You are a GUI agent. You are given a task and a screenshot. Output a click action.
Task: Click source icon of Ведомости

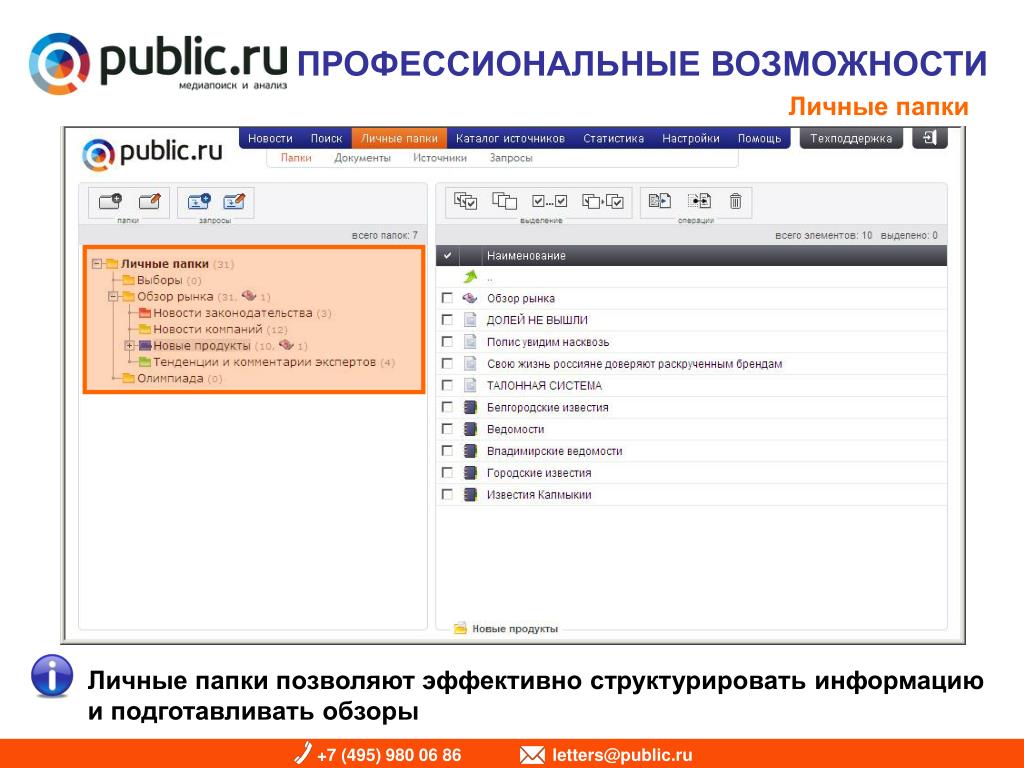(x=470, y=429)
